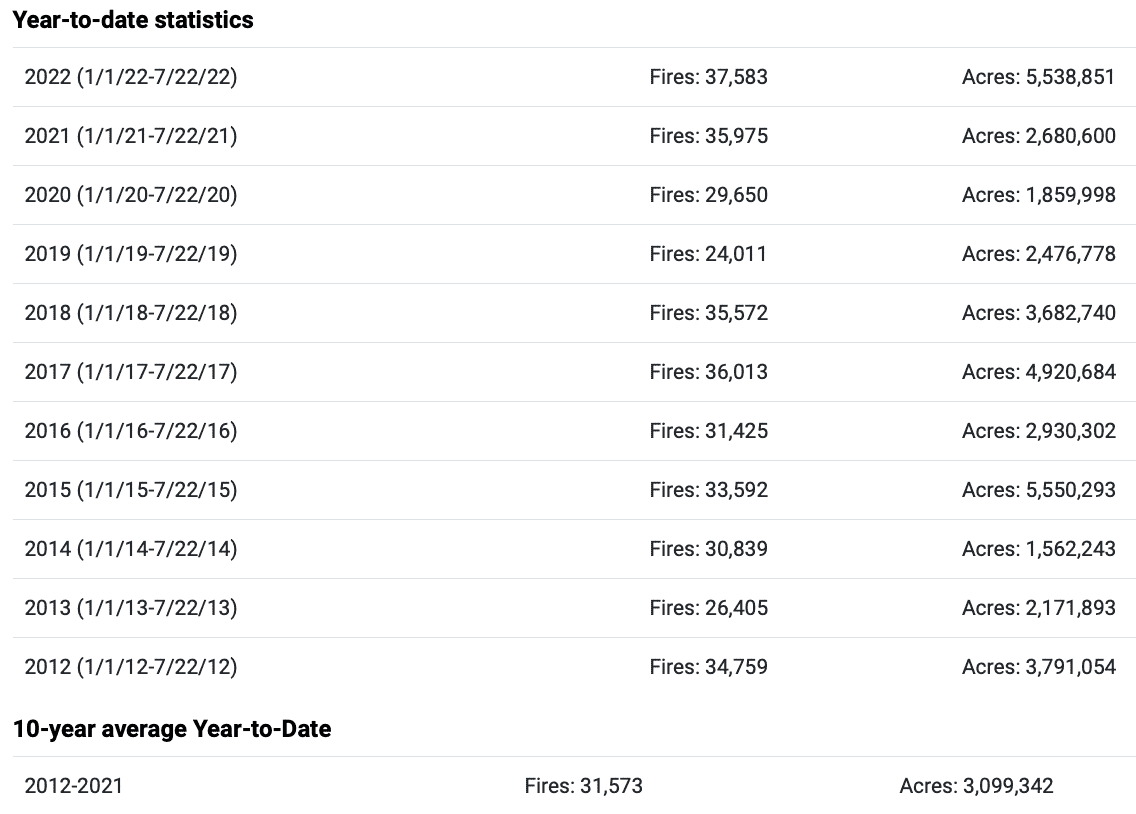Screen dimensions: 1136x814
Task: Click the Acres: 5,550,293 value
Action: pyautogui.click(x=1039, y=490)
